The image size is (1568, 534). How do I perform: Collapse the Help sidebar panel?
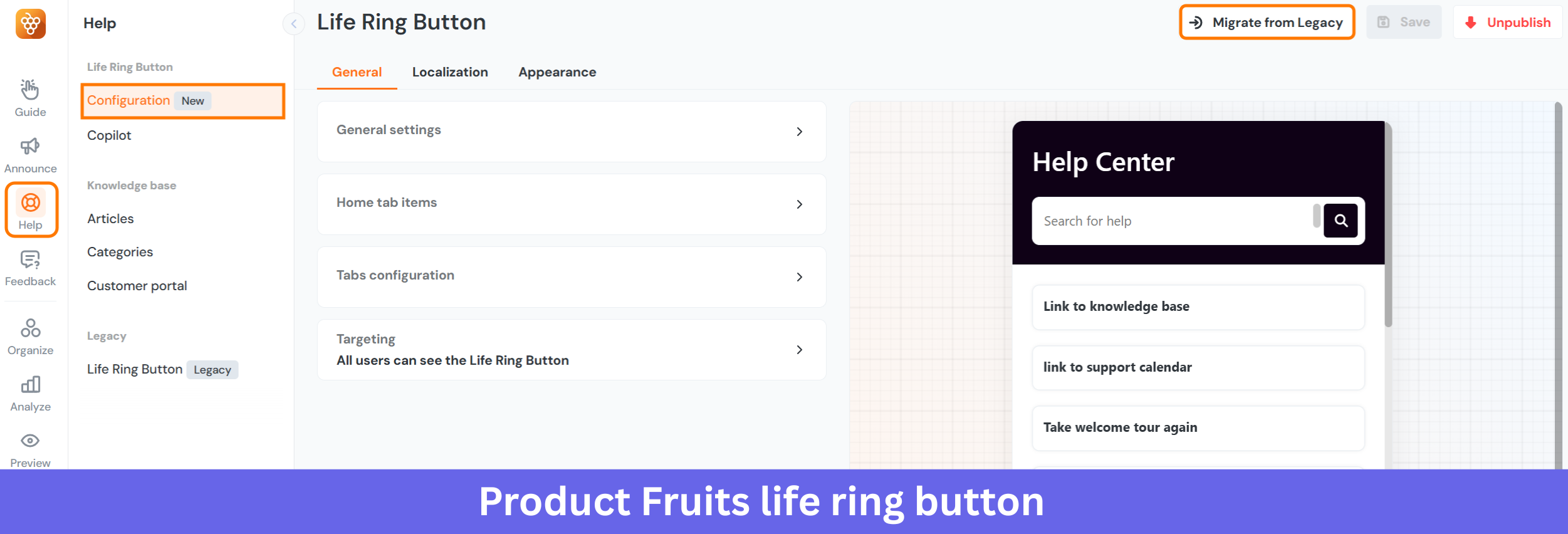[x=293, y=24]
